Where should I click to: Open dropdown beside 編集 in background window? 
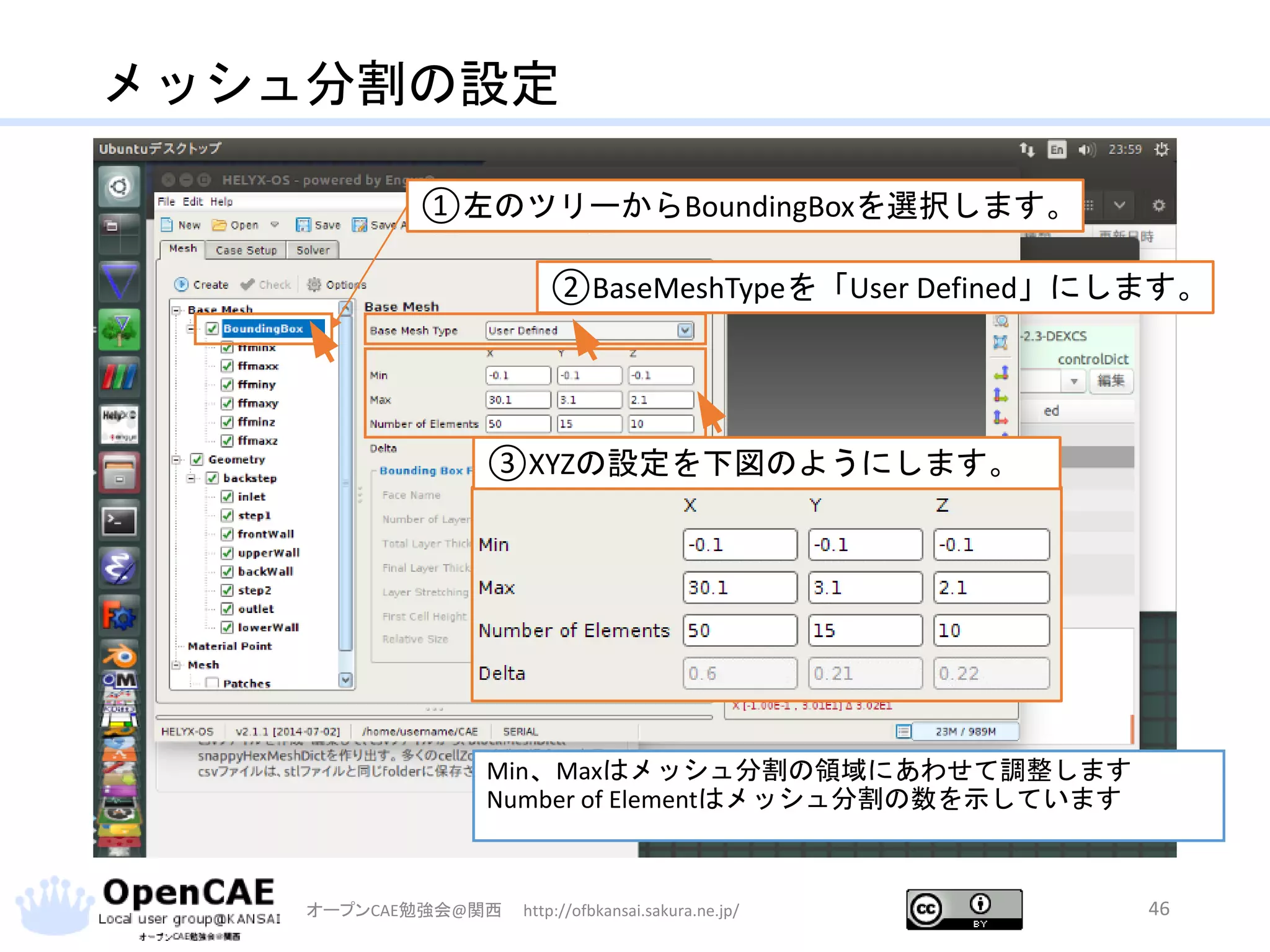click(x=1074, y=381)
